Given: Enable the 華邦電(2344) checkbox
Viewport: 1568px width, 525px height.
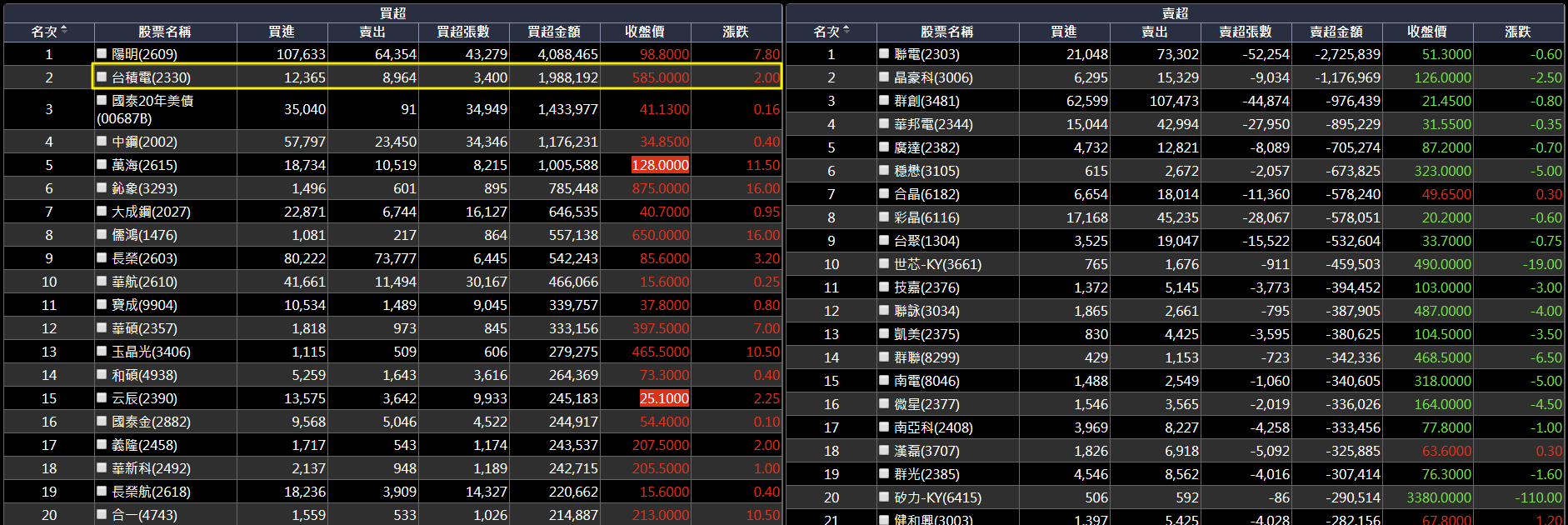Looking at the screenshot, I should pyautogui.click(x=884, y=123).
